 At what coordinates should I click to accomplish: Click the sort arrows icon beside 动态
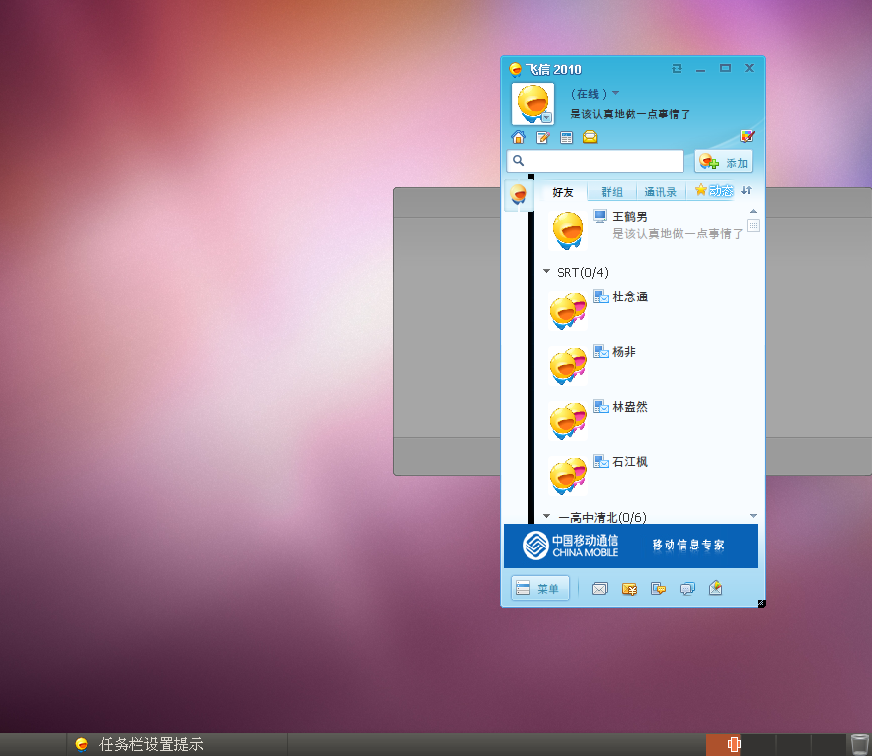(x=746, y=190)
